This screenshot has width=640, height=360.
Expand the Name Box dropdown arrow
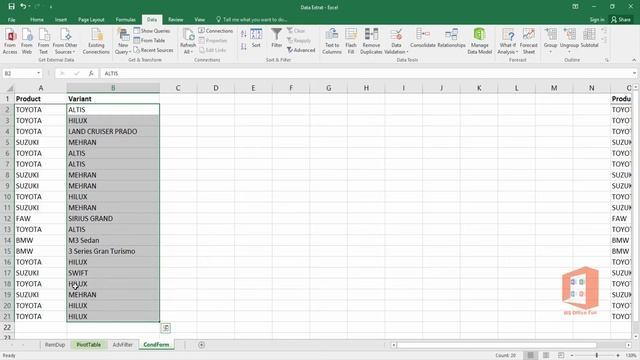click(38, 73)
